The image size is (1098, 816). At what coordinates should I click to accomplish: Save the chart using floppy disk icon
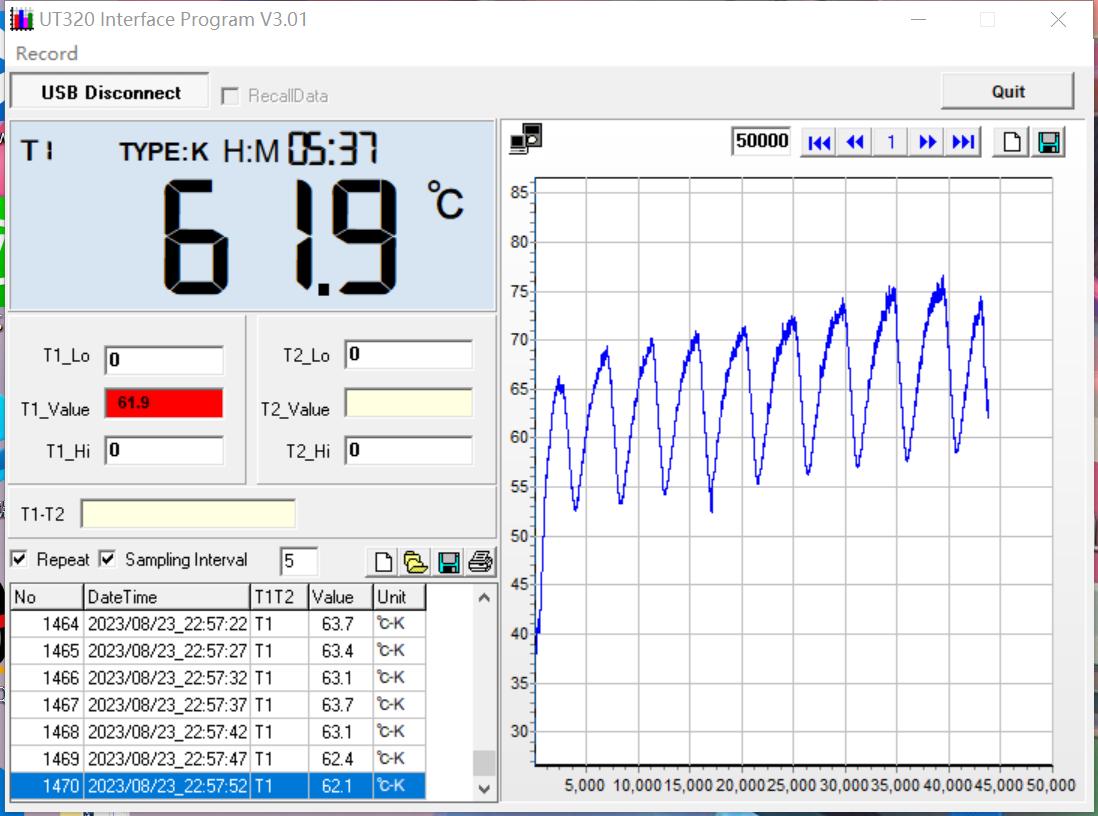pyautogui.click(x=1049, y=142)
